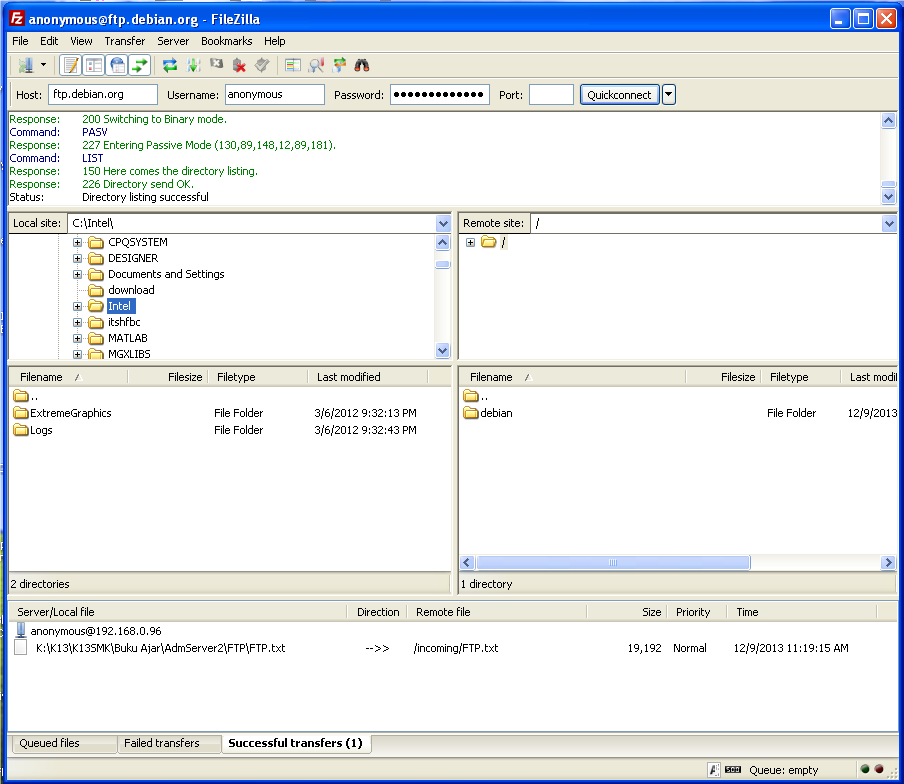
Task: Toggle the remote directory tree icon
Action: pyautogui.click(x=117, y=66)
